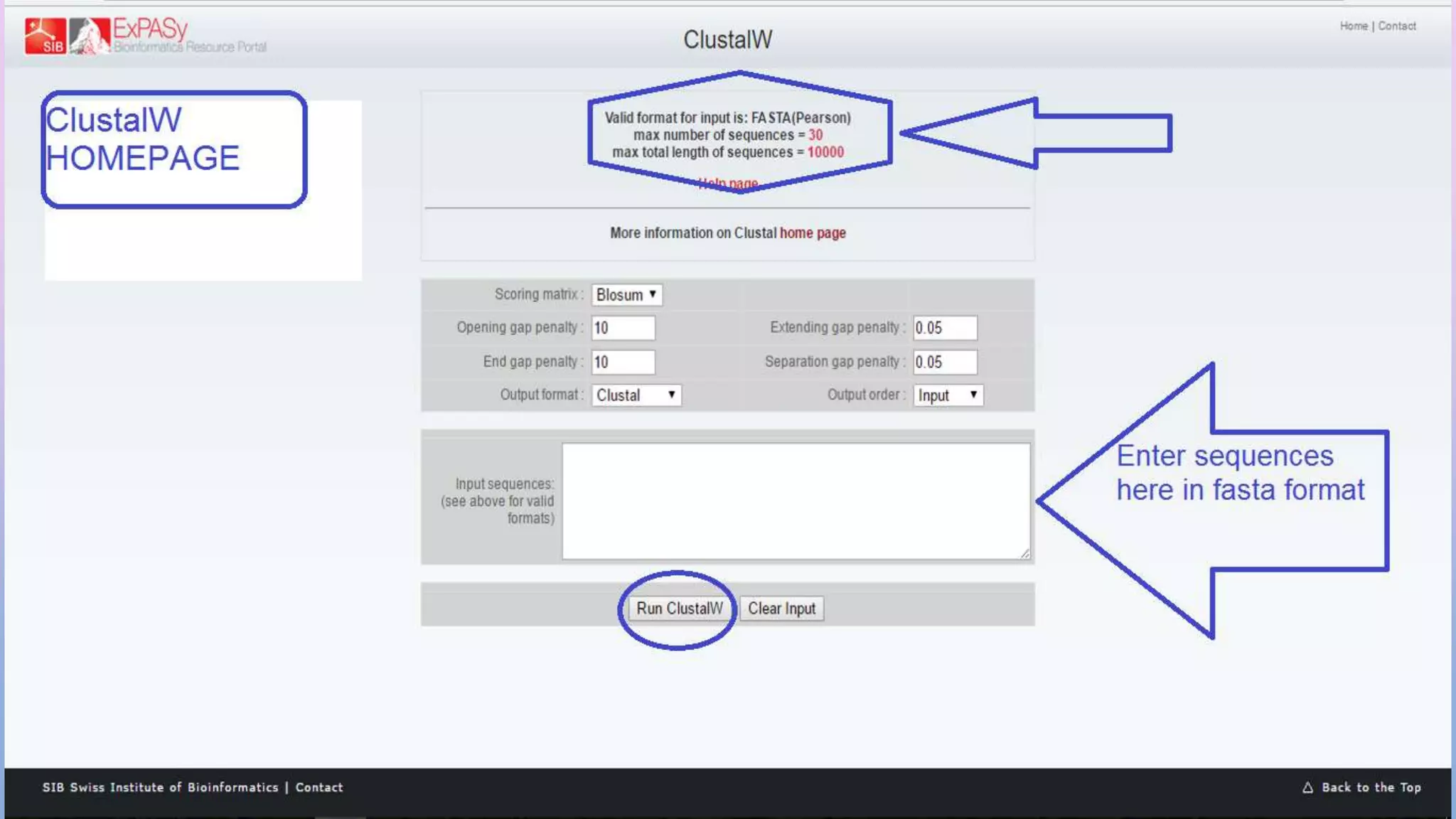
Task: Focus the Extending gap penalty field
Action: pyautogui.click(x=944, y=328)
